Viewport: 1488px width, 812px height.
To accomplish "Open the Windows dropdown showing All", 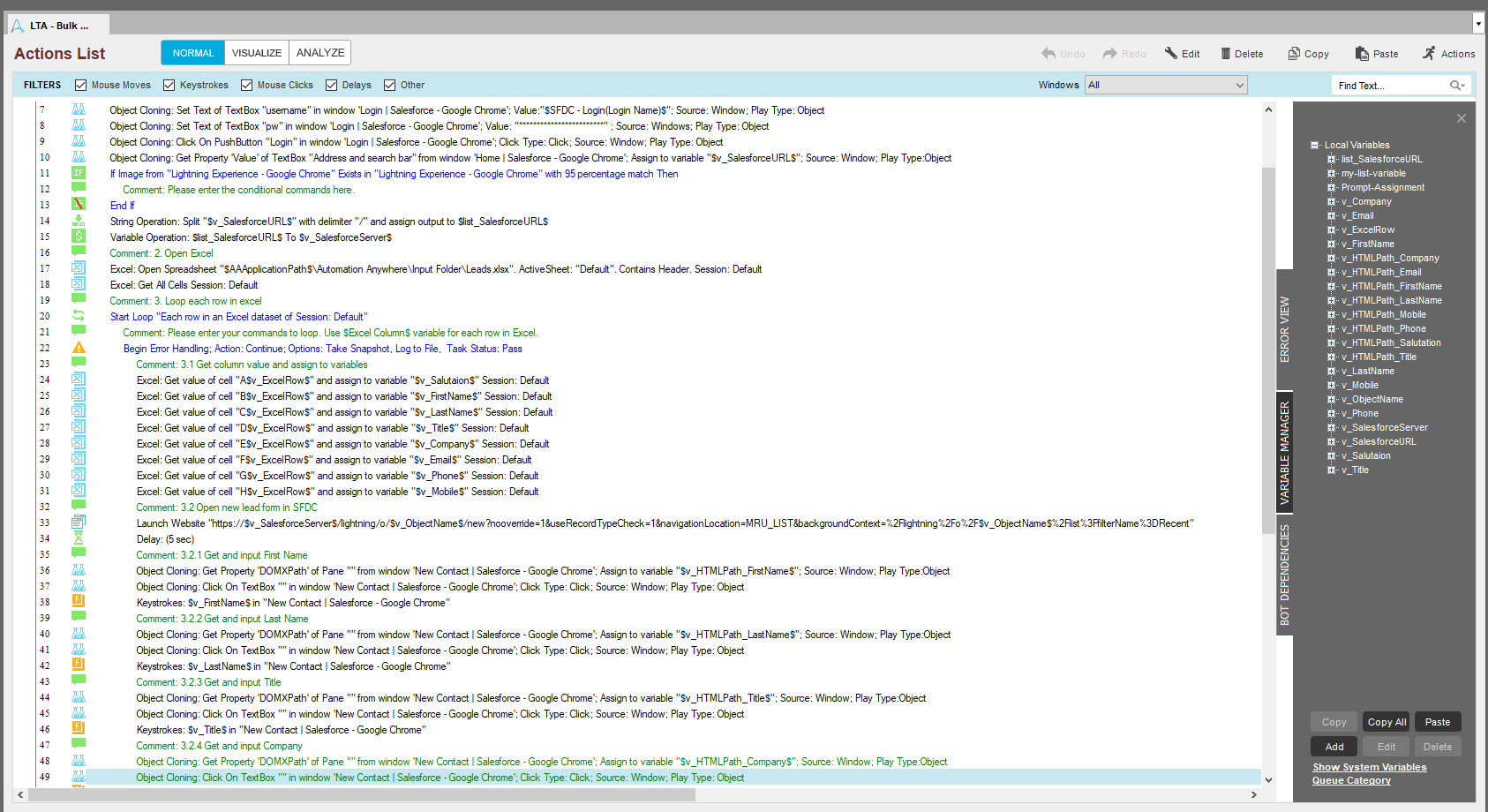I will [1165, 86].
